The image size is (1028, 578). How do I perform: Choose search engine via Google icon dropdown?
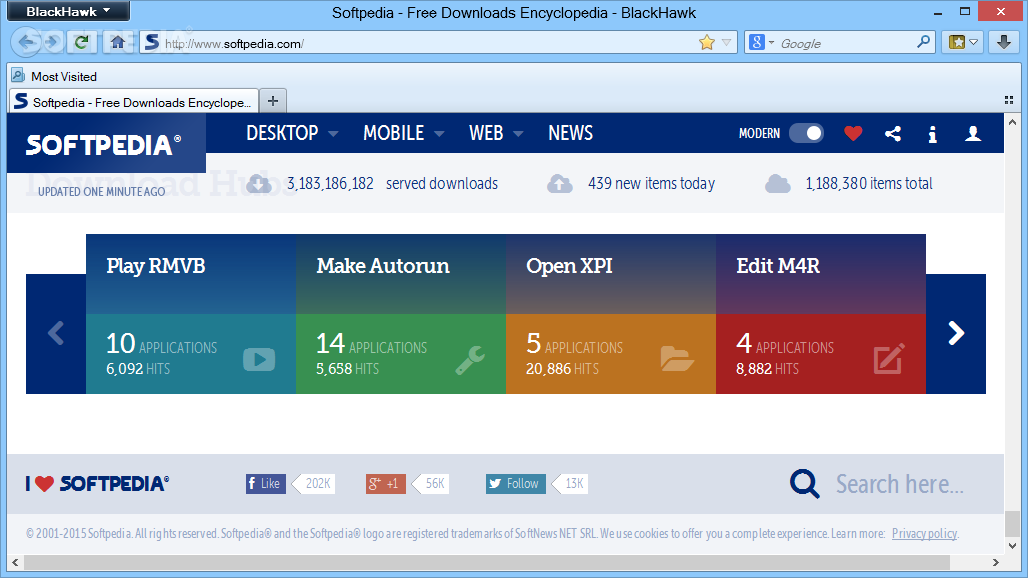pyautogui.click(x=761, y=43)
